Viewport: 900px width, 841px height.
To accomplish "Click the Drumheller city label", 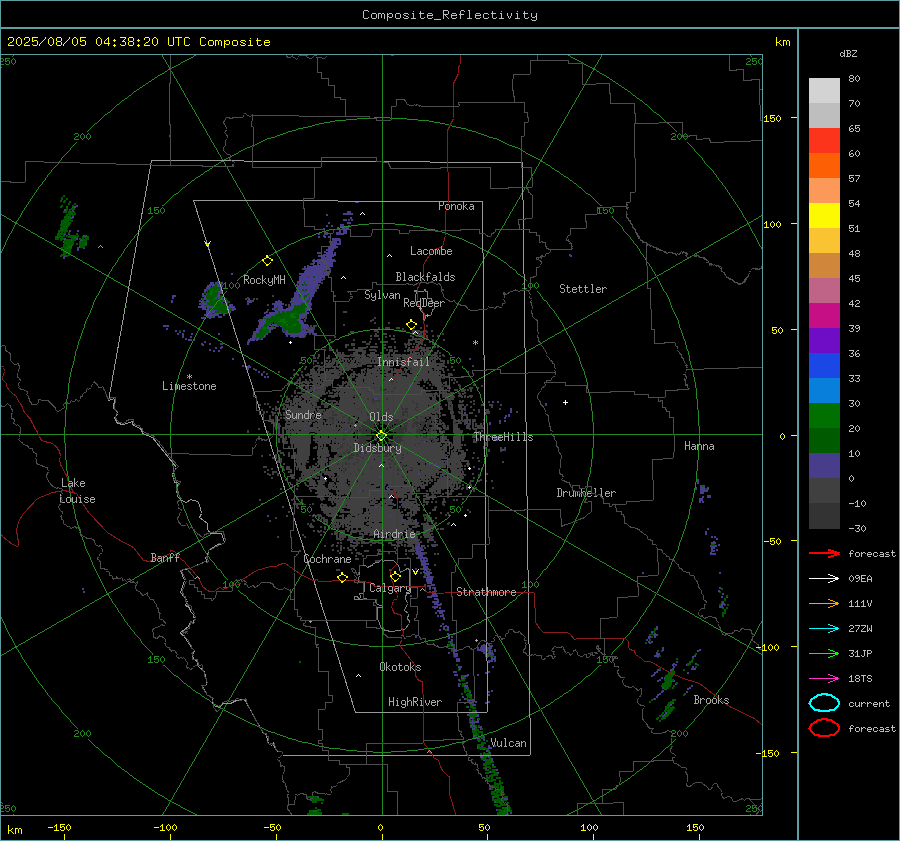I will pos(586,493).
